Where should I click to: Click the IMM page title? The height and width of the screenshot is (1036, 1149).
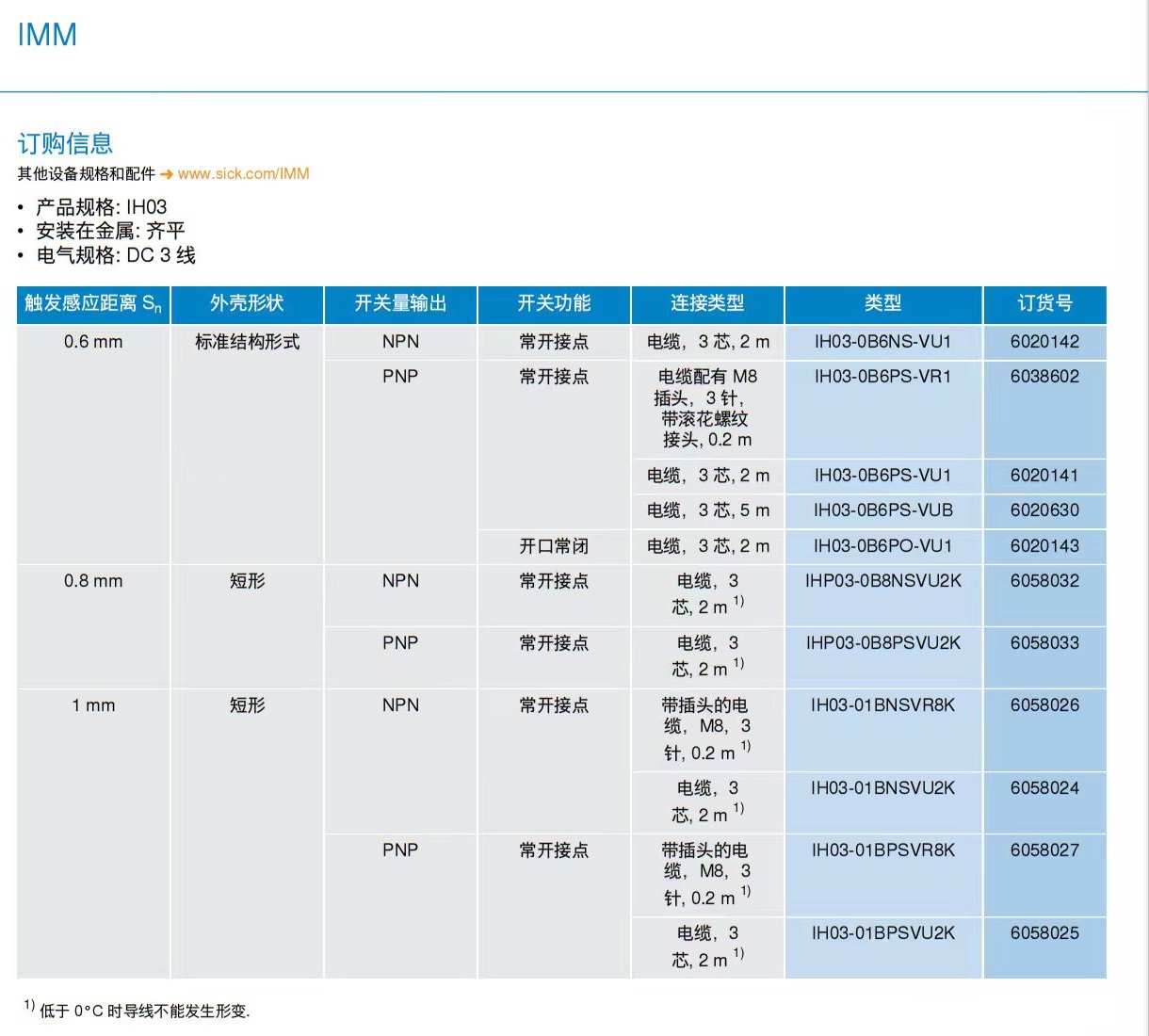(x=47, y=35)
